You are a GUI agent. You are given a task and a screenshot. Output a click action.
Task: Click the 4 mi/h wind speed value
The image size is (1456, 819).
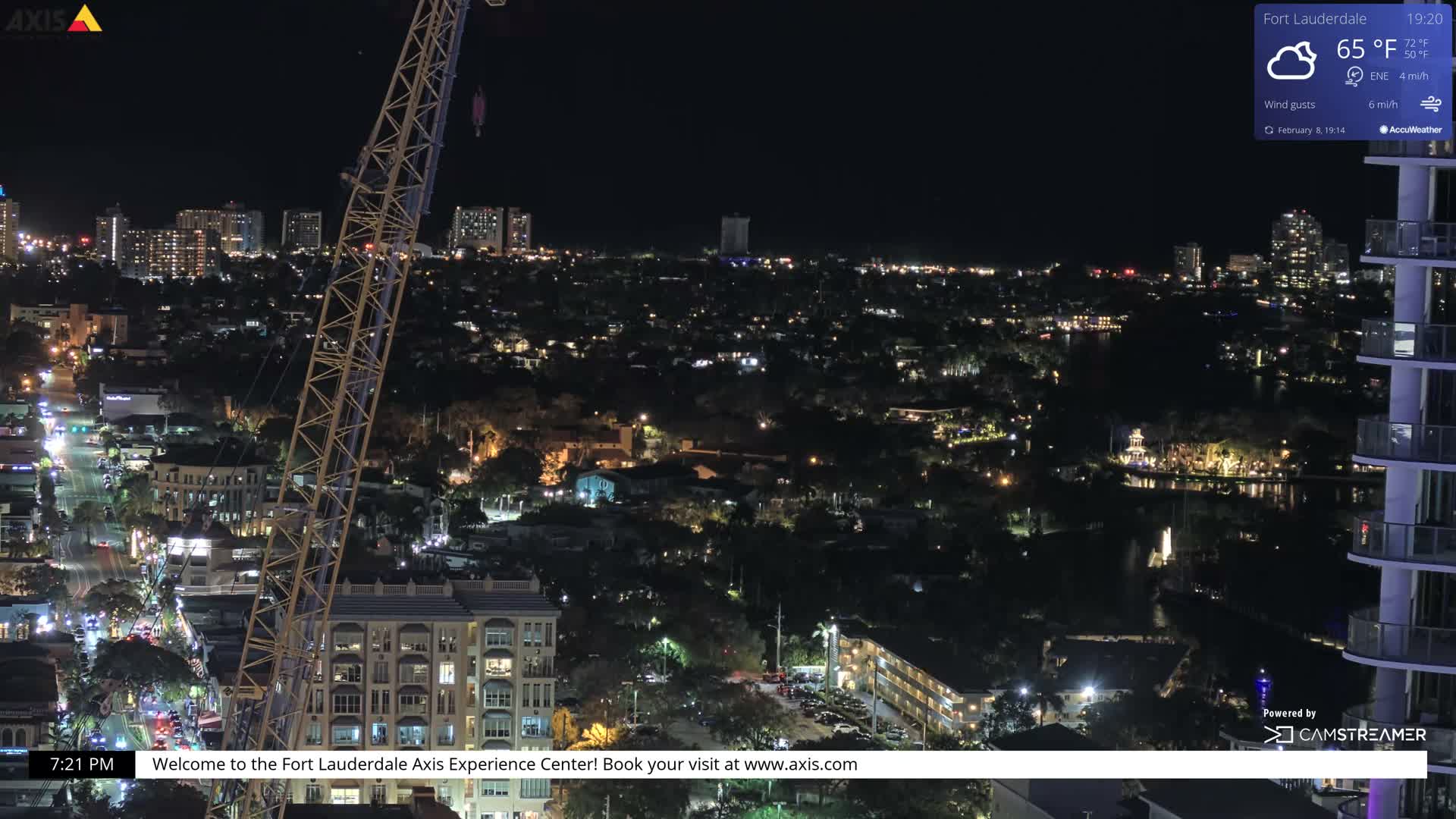coord(1414,76)
